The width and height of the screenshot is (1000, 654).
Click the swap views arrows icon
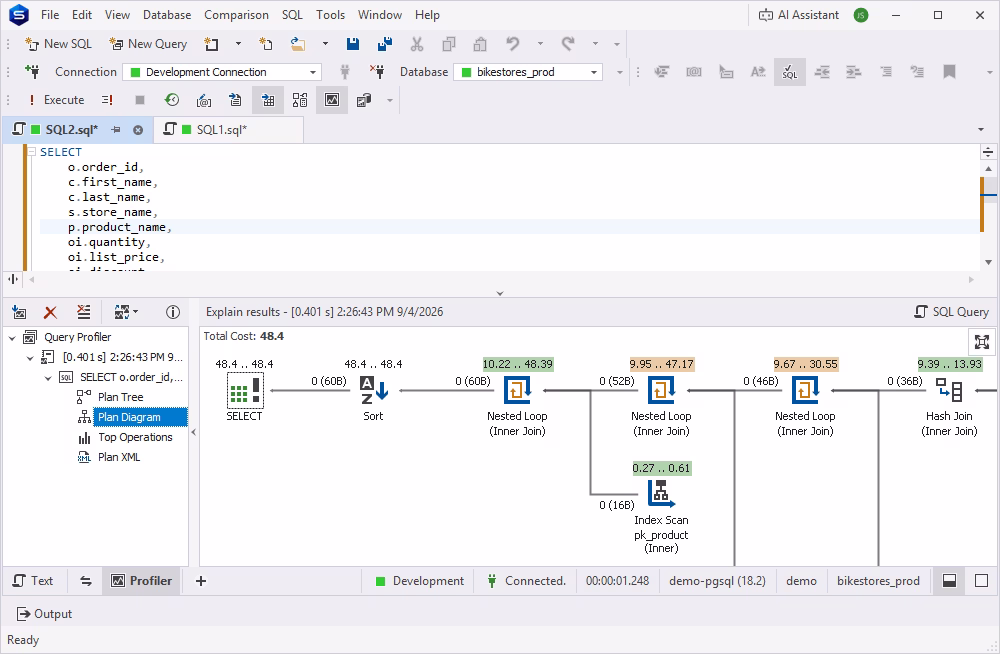click(x=85, y=581)
